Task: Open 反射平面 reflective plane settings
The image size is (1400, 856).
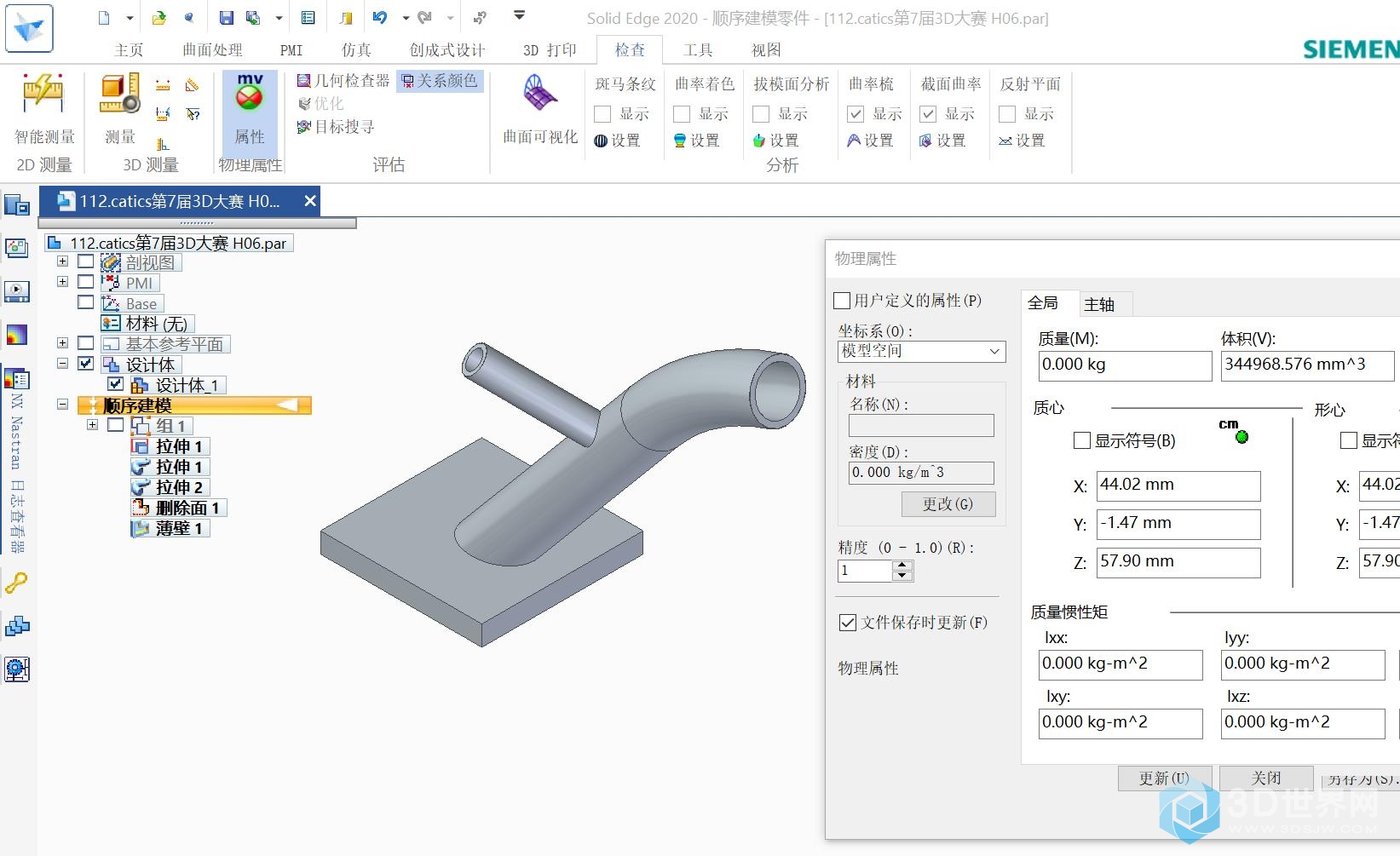Action: [1022, 141]
